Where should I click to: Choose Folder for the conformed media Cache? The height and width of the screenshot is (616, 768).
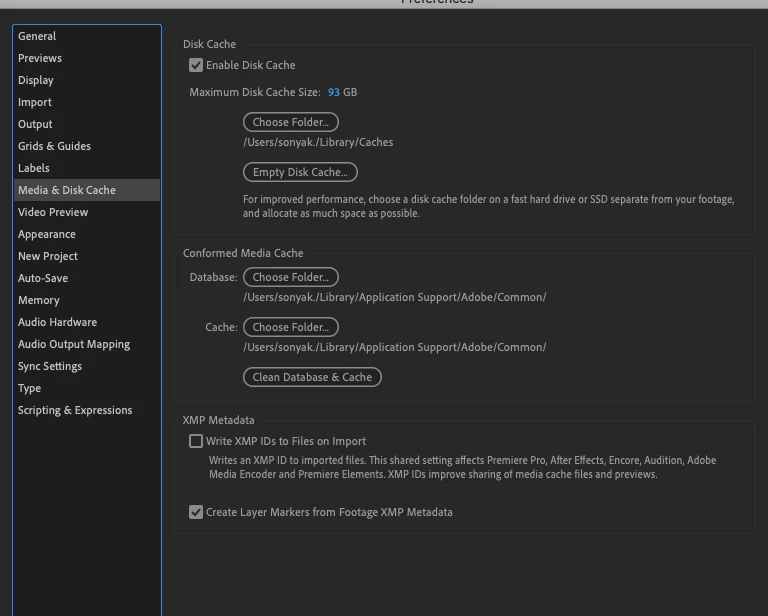(291, 327)
